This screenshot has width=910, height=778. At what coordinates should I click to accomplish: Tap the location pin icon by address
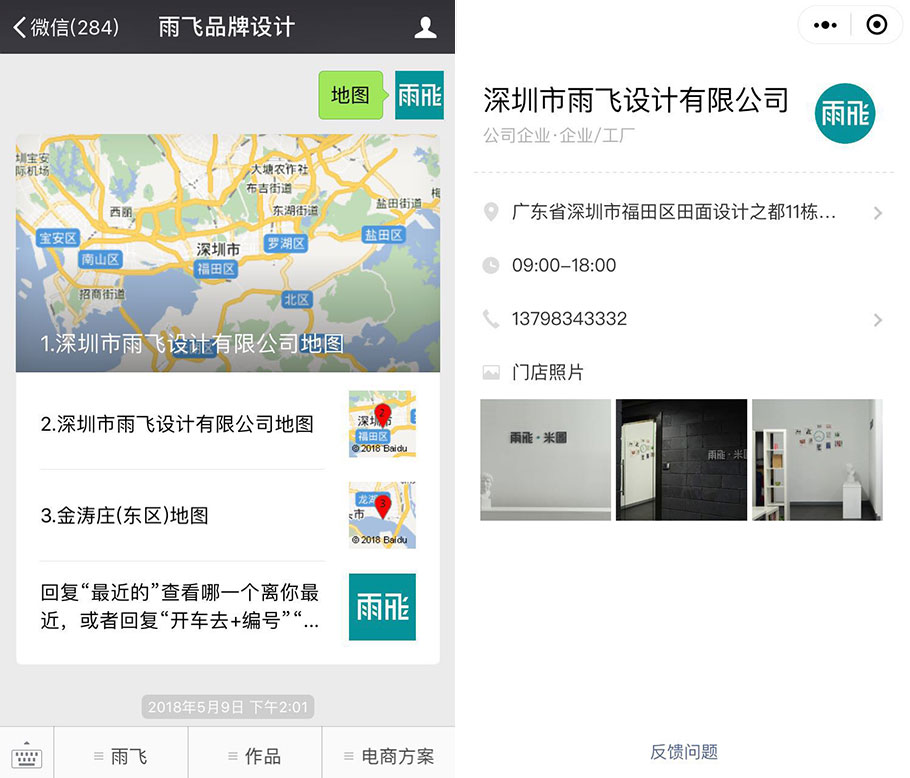491,212
